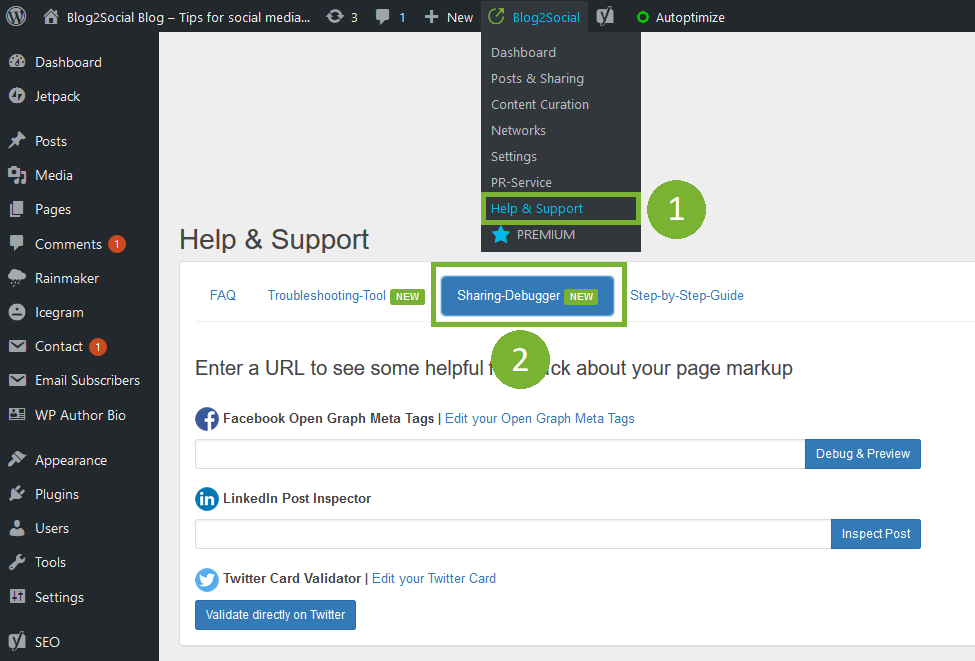The height and width of the screenshot is (661, 975).
Task: Click the Pages icon in sidebar
Action: pyautogui.click(x=17, y=209)
